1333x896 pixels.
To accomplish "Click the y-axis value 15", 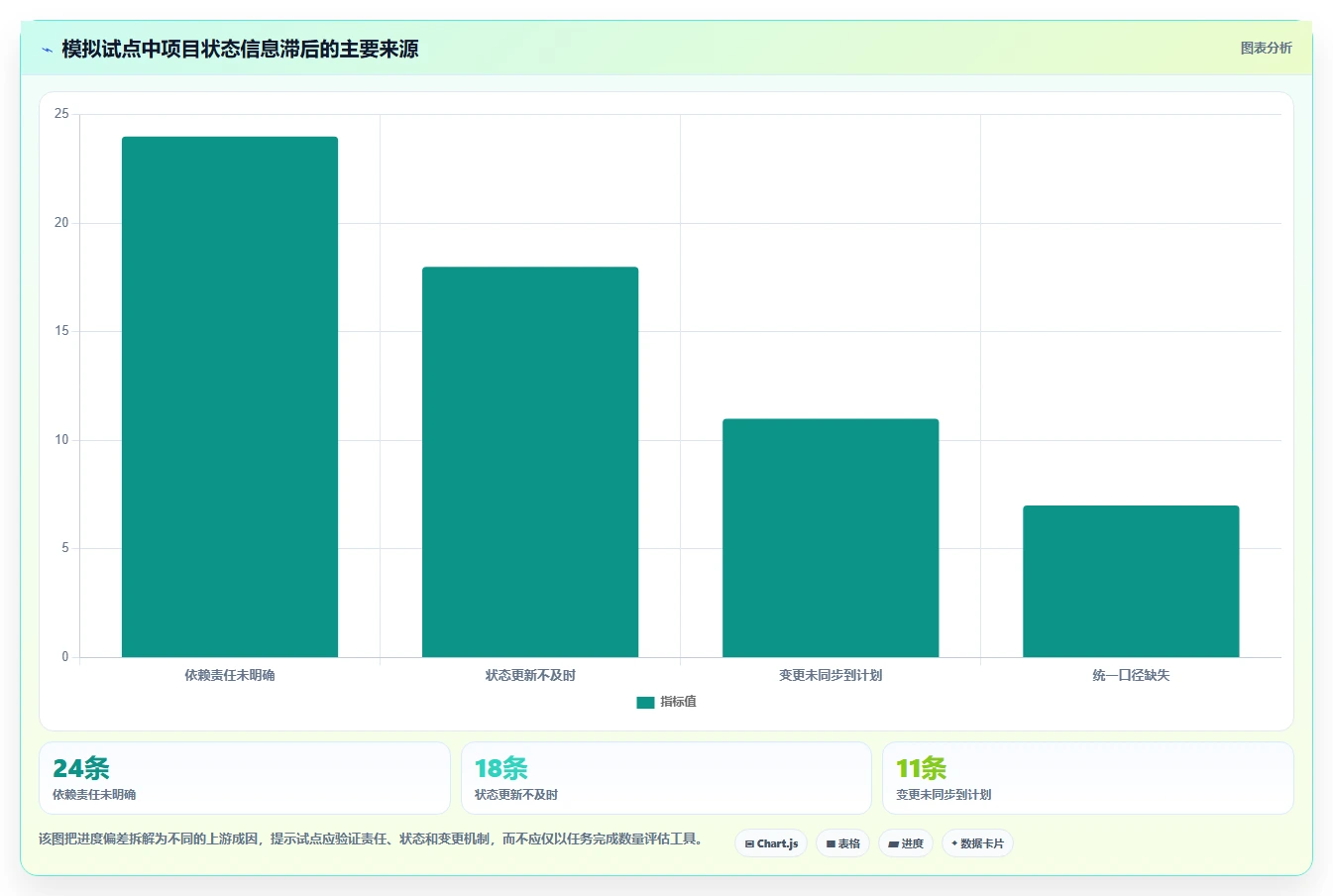I will pyautogui.click(x=61, y=331).
